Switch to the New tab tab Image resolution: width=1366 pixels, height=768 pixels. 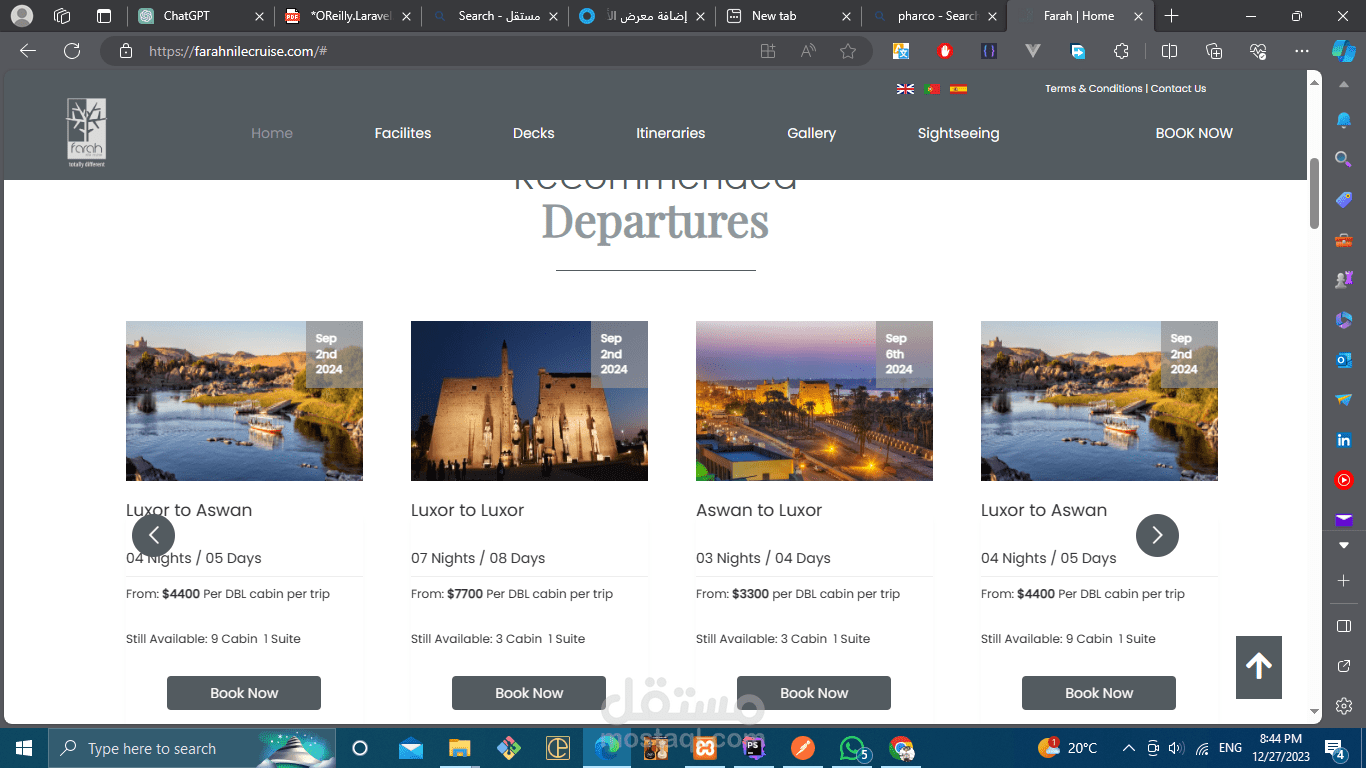pyautogui.click(x=788, y=16)
